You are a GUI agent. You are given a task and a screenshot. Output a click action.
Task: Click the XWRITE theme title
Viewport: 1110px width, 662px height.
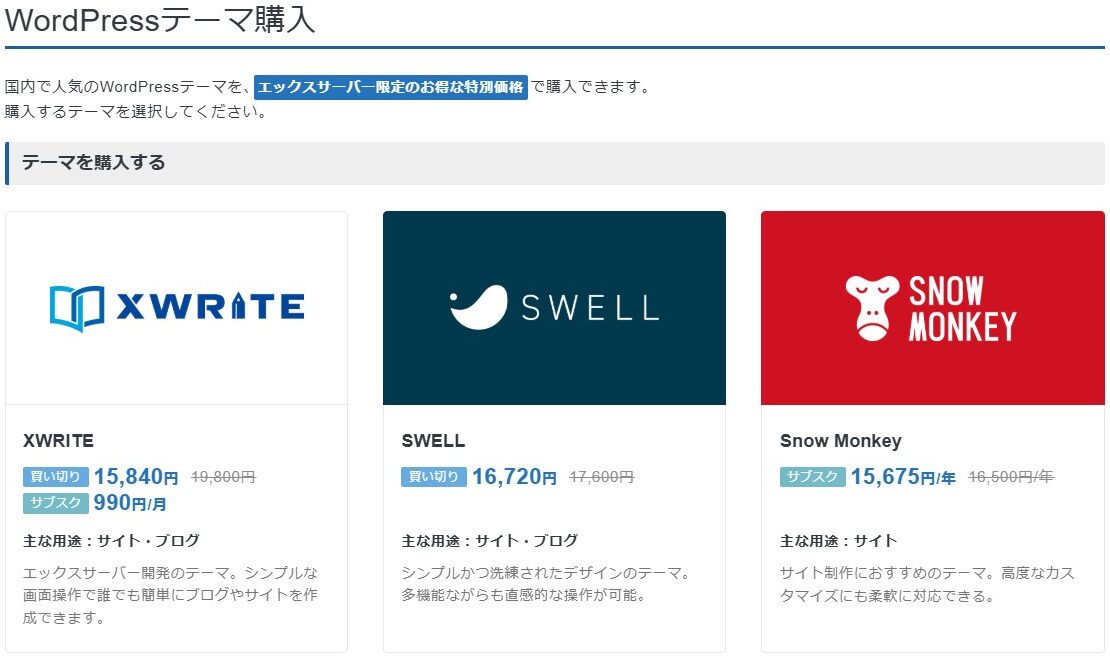point(58,440)
